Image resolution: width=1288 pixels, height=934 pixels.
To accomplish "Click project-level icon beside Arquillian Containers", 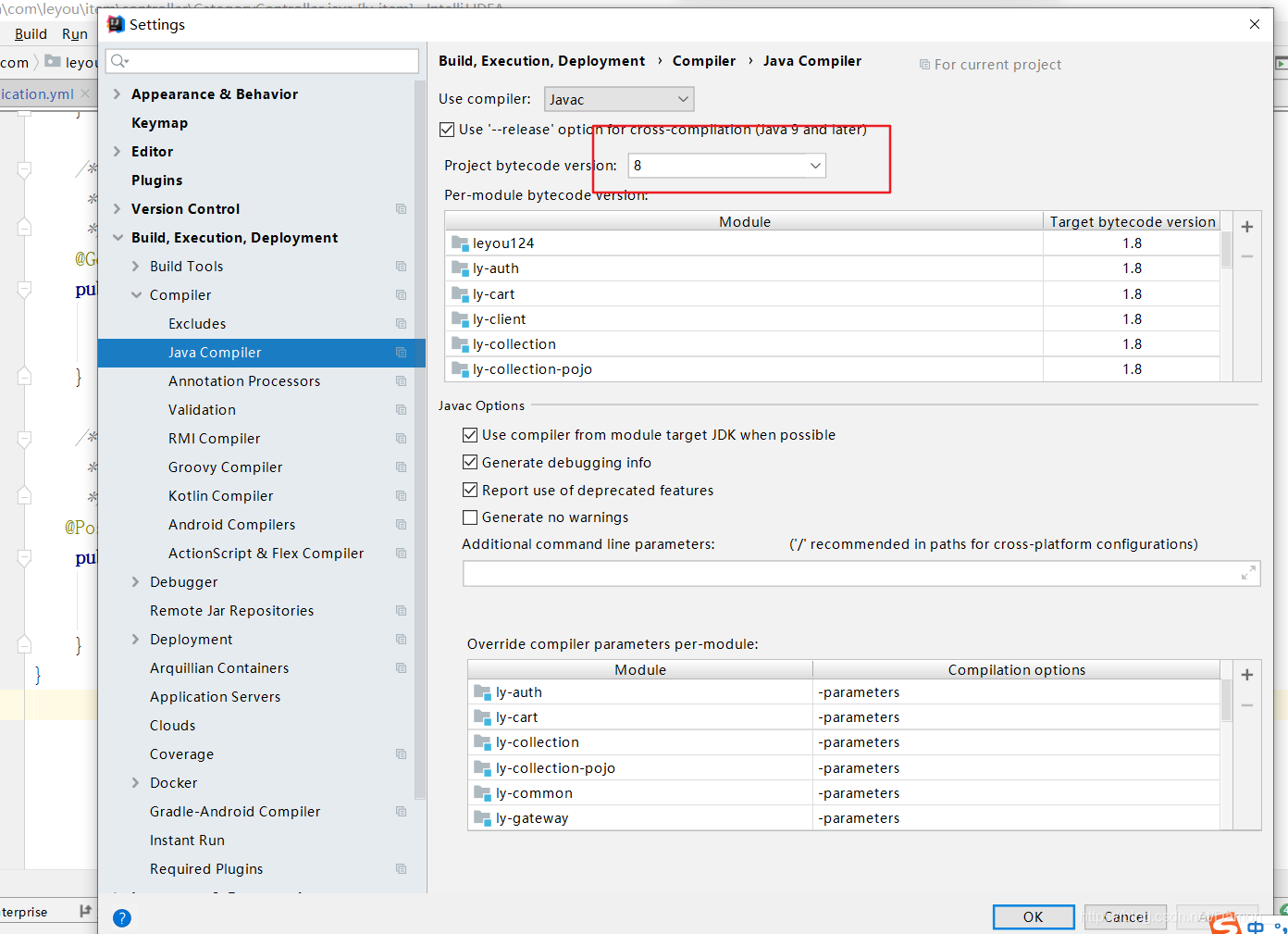I will coord(401,668).
